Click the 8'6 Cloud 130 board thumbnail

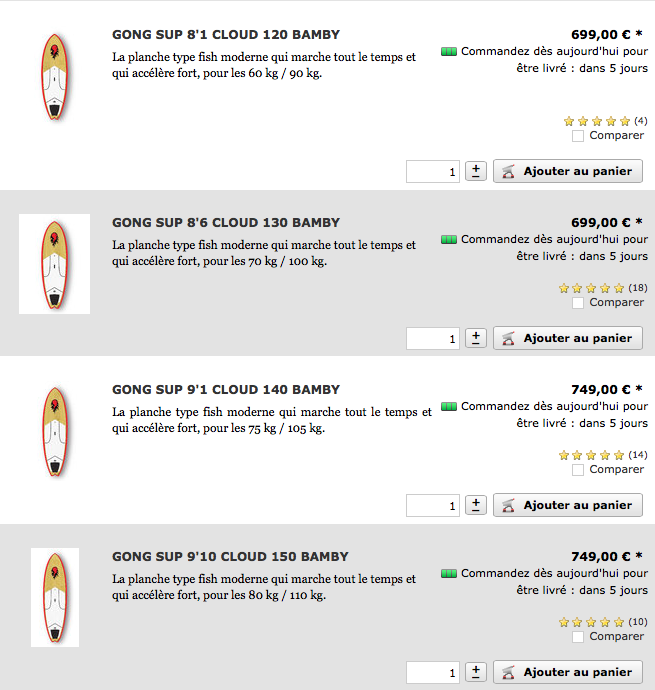pos(55,264)
